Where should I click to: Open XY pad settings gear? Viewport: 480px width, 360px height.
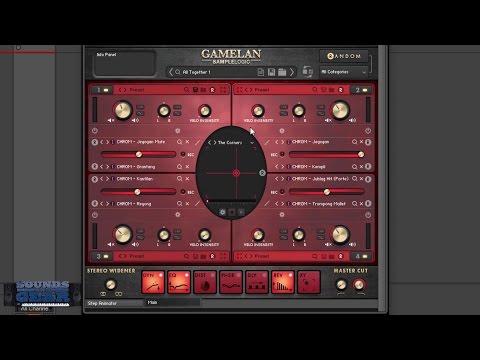coord(222,212)
